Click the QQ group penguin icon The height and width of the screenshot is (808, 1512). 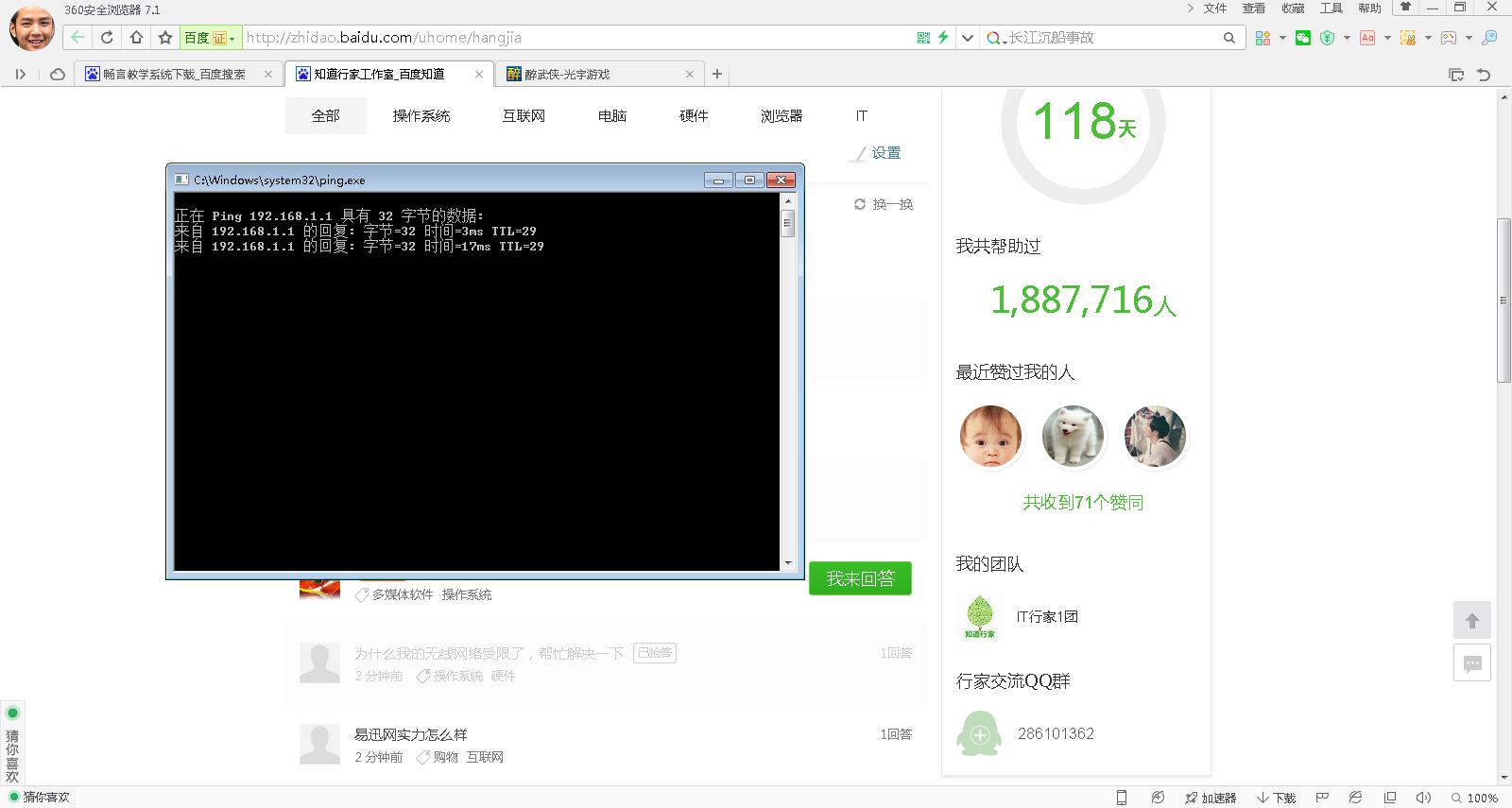[979, 733]
